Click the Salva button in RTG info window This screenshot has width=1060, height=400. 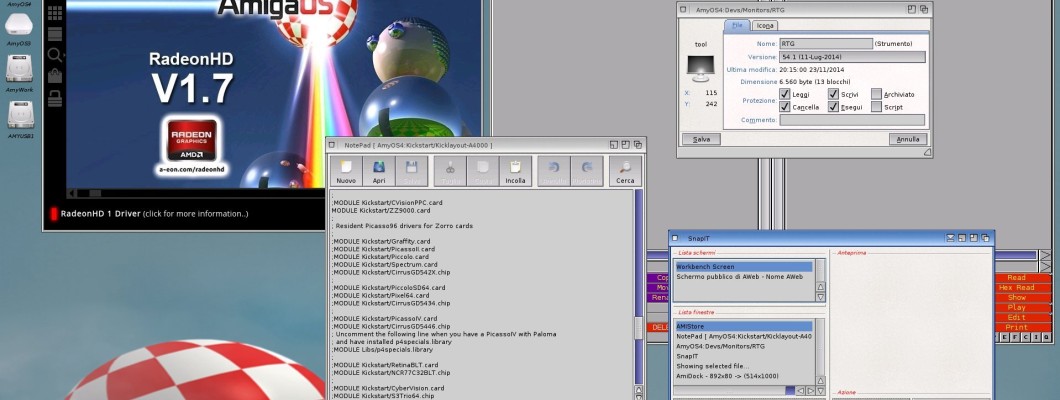click(701, 139)
